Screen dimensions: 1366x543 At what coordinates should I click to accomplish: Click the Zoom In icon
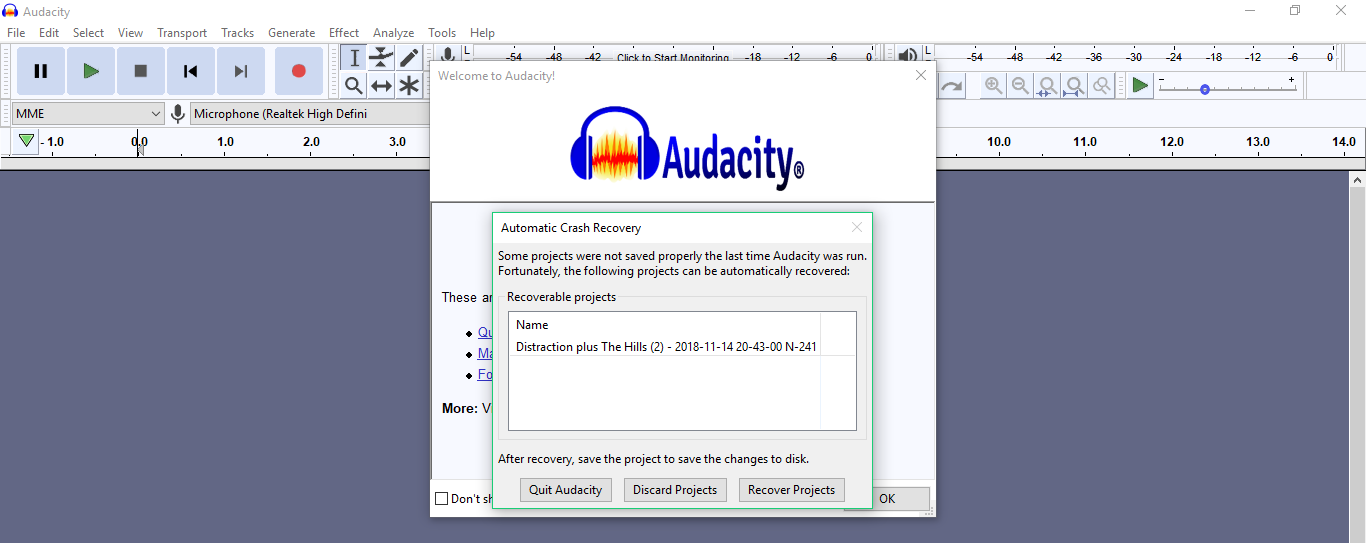[x=993, y=86]
